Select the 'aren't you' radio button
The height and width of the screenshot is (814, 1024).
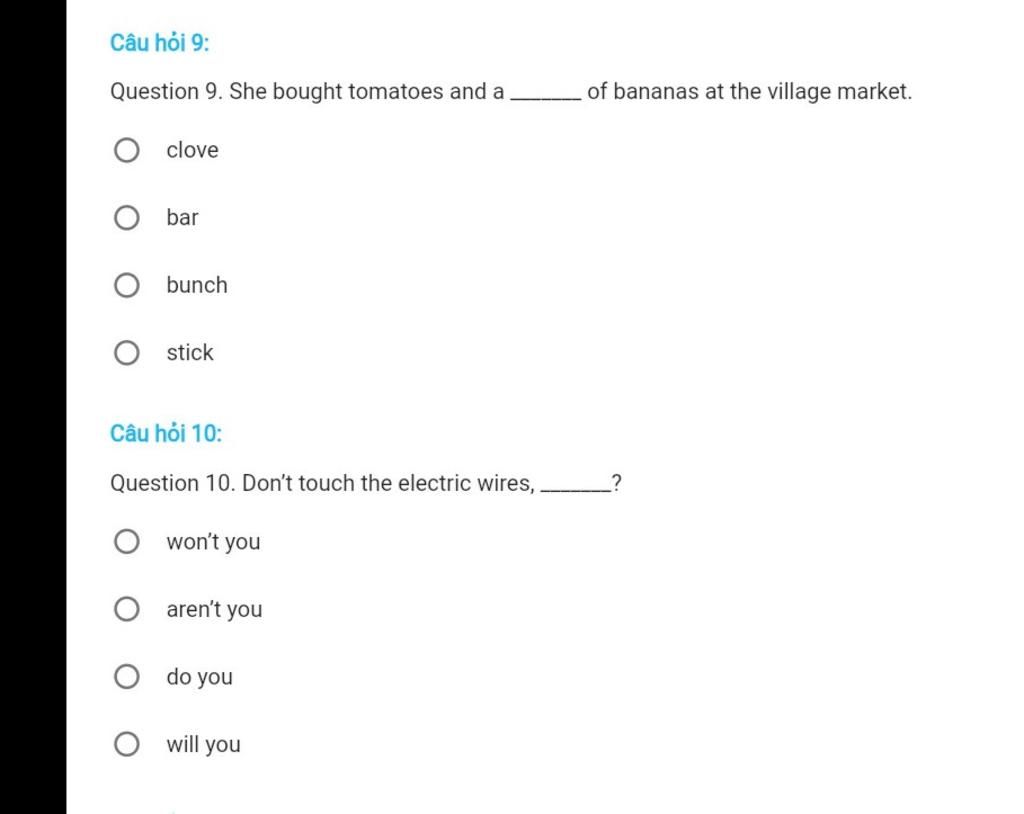127,609
